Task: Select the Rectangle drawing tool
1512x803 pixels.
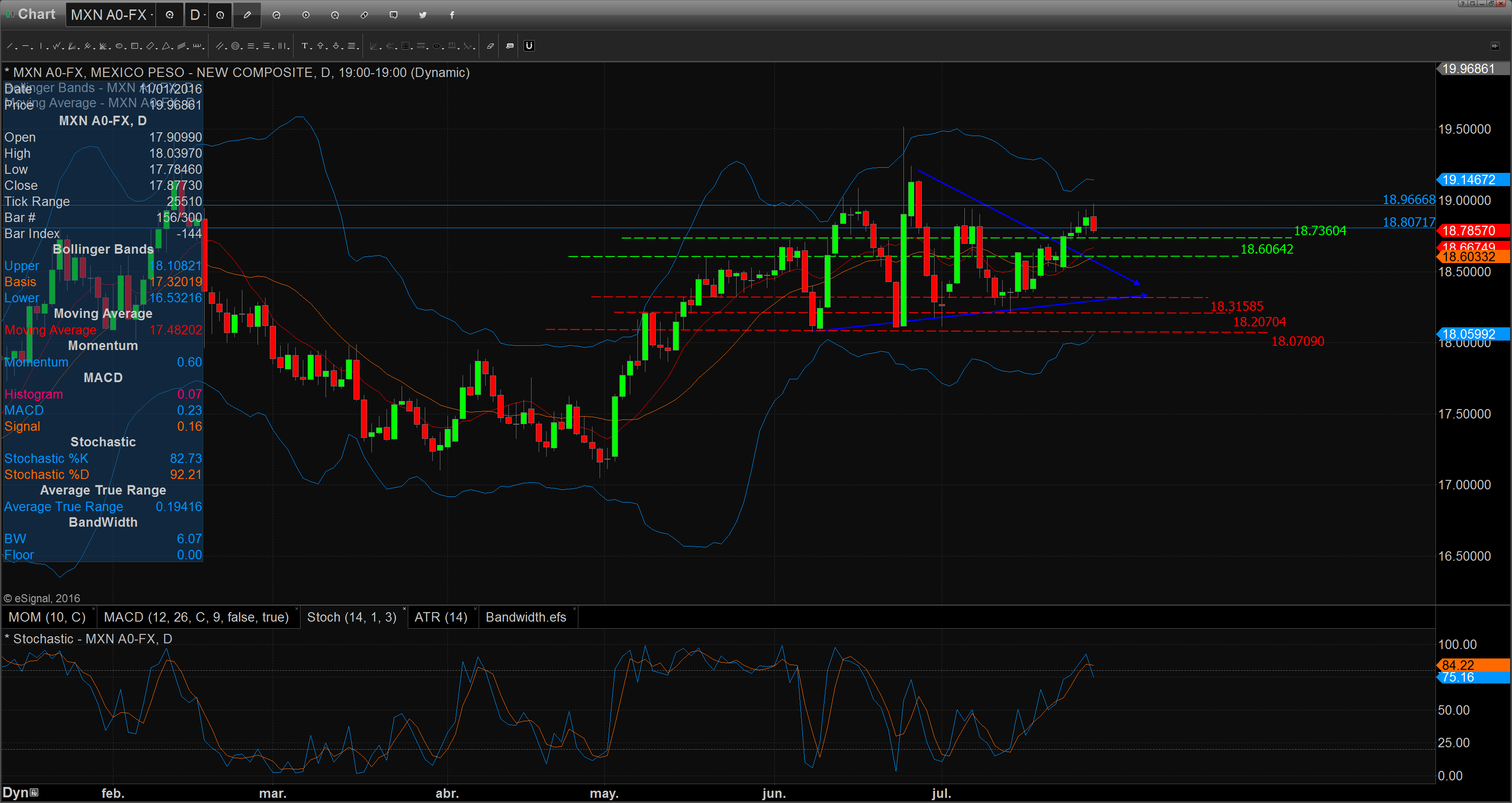Action: tap(134, 46)
